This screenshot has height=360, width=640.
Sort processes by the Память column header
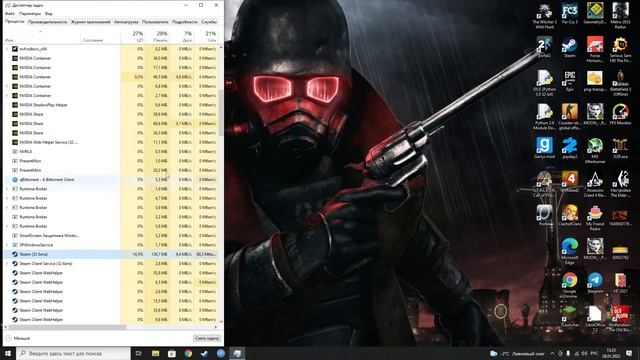point(157,36)
